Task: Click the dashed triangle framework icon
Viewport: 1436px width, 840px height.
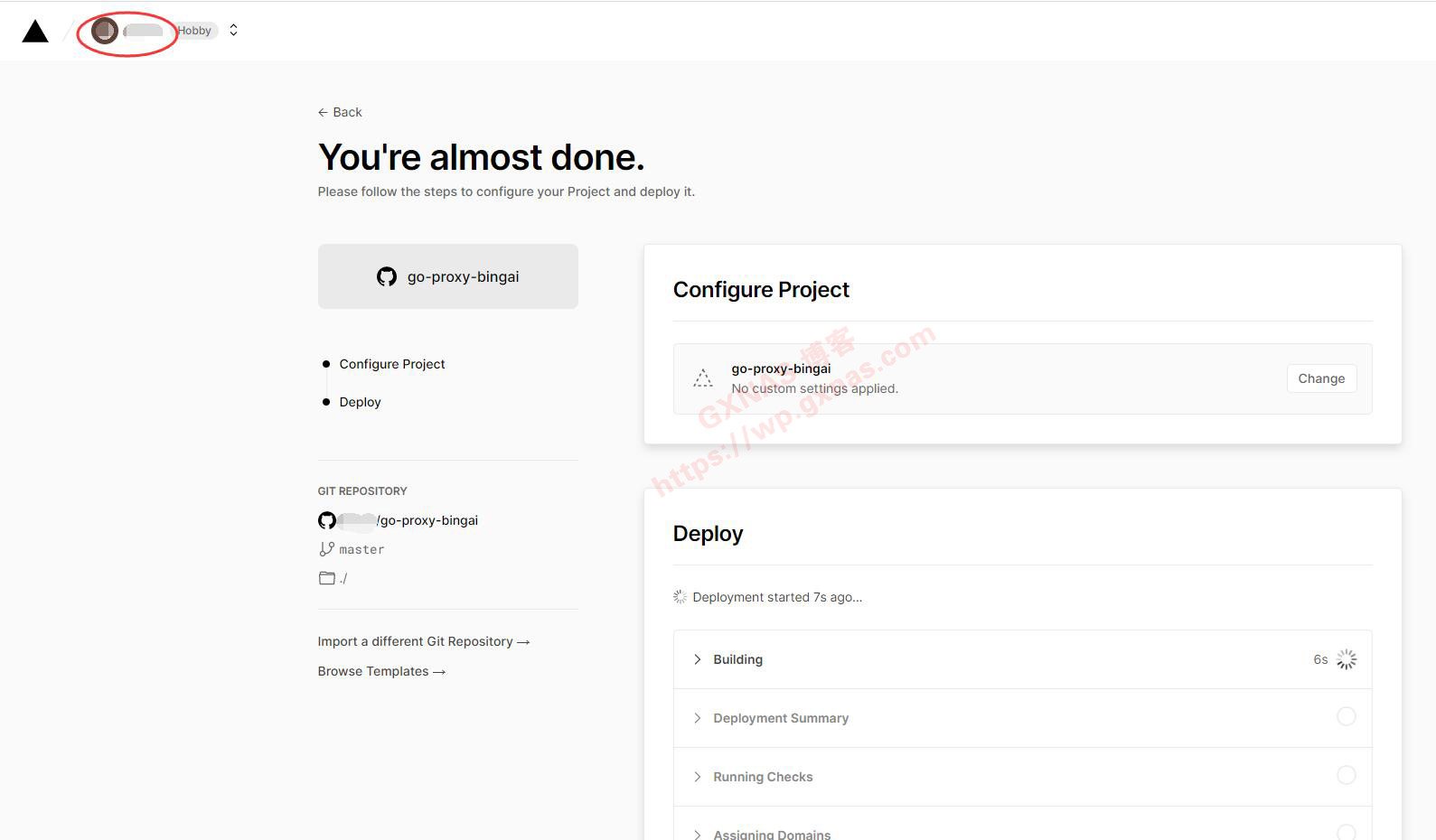Action: point(703,378)
